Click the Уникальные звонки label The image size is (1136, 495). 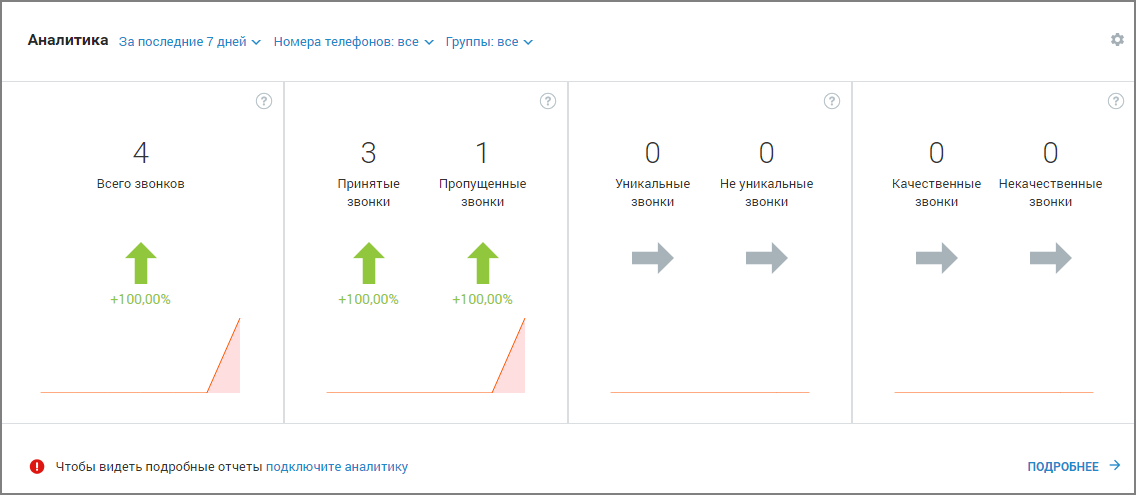click(653, 193)
